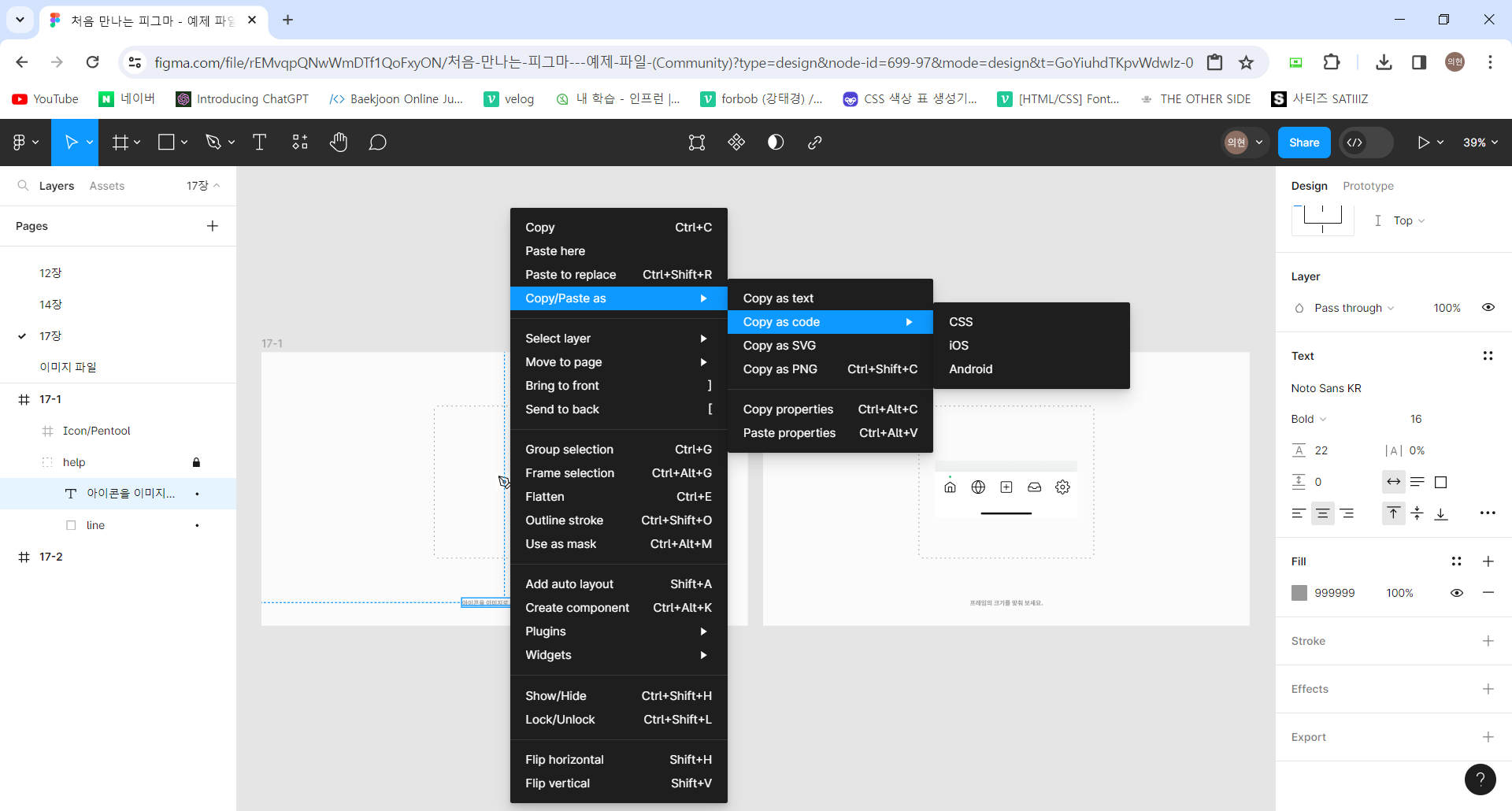1512x811 pixels.
Task: Select the Hand tool
Action: [339, 143]
